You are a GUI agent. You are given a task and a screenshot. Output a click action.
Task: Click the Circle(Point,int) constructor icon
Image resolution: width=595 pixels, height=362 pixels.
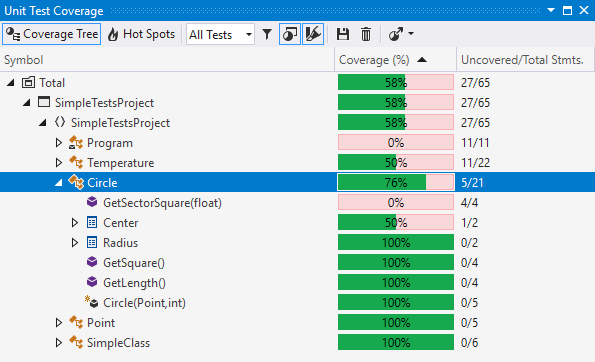91,302
